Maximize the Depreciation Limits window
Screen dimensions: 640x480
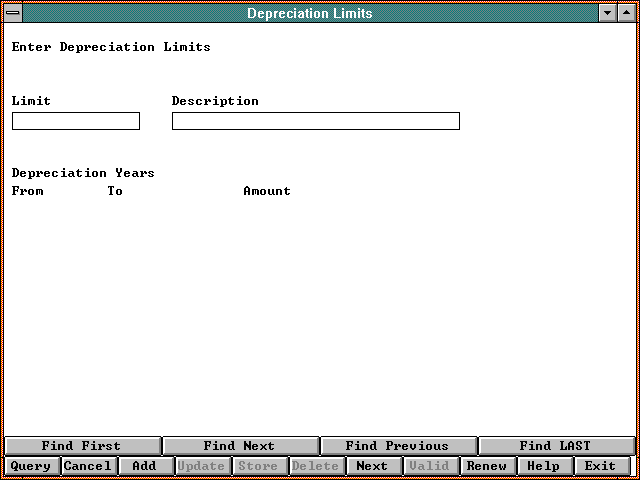[x=625, y=13]
